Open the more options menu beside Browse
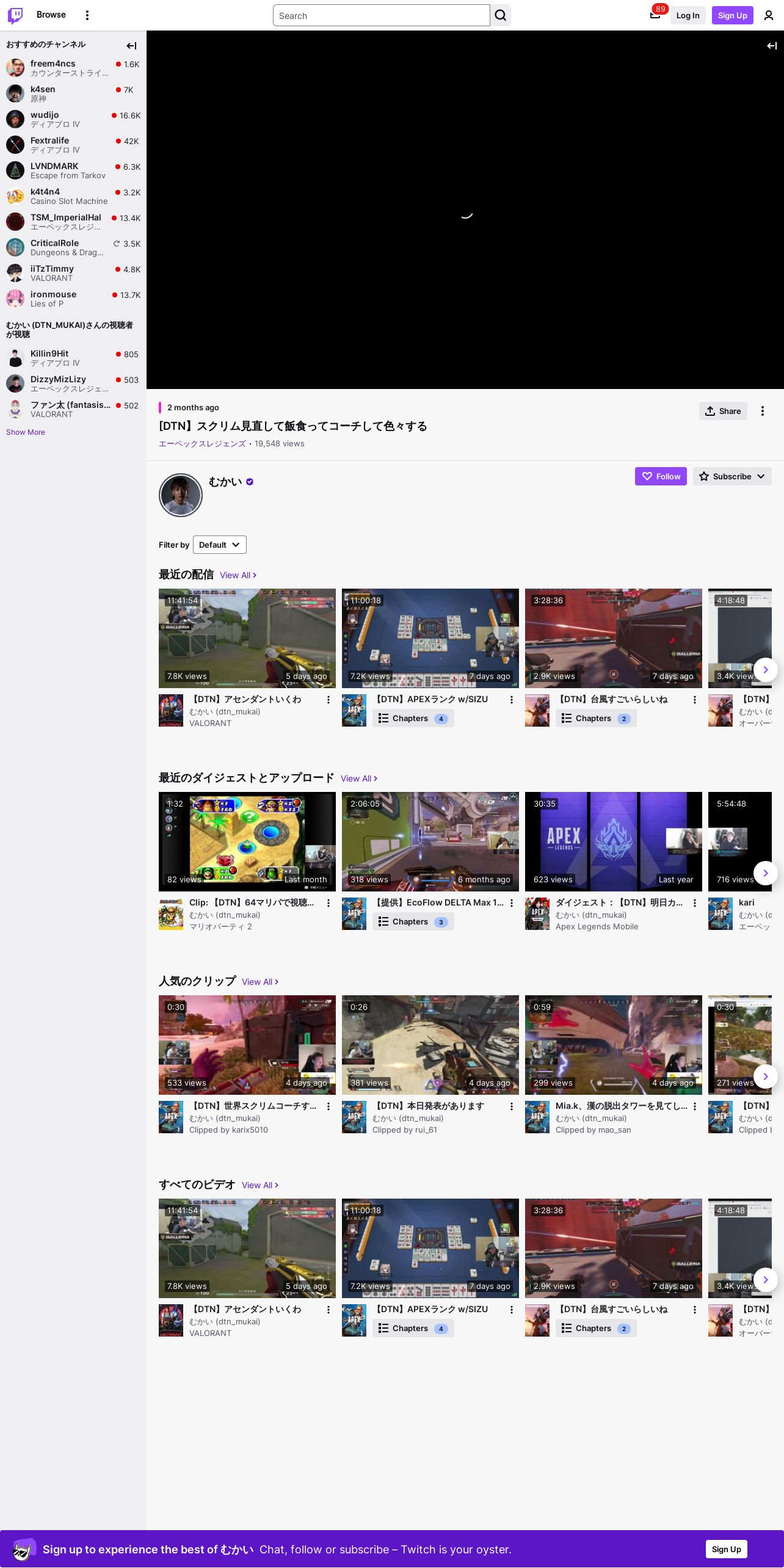The image size is (784, 1568). [x=87, y=15]
